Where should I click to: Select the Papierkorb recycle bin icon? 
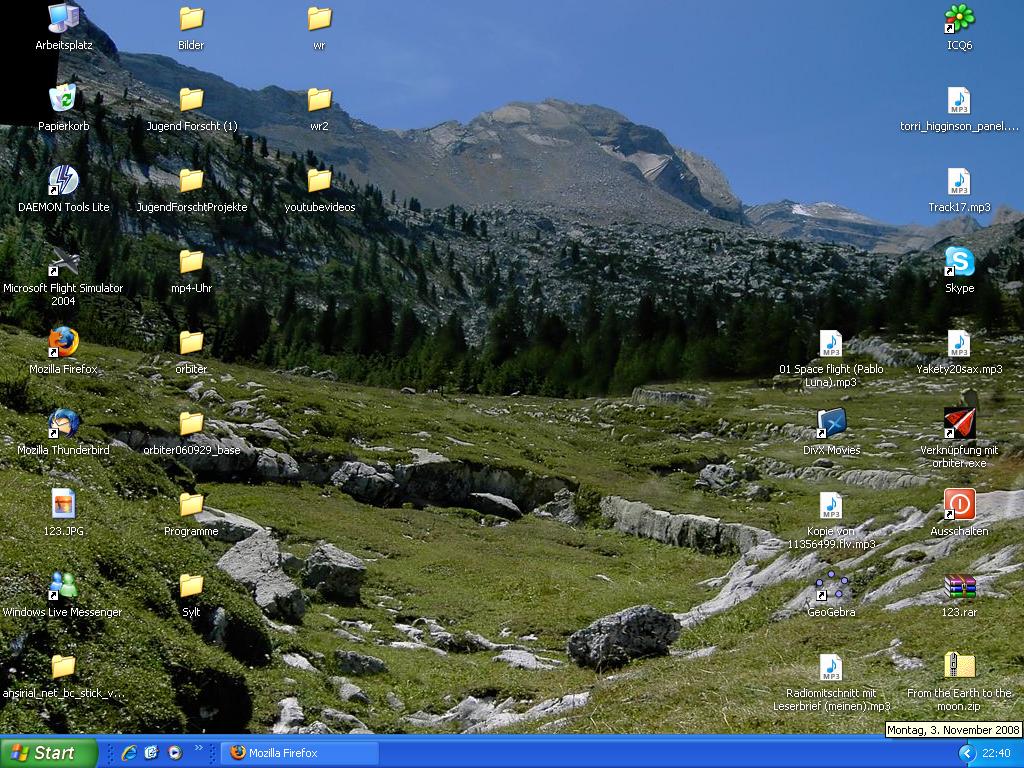[x=63, y=100]
